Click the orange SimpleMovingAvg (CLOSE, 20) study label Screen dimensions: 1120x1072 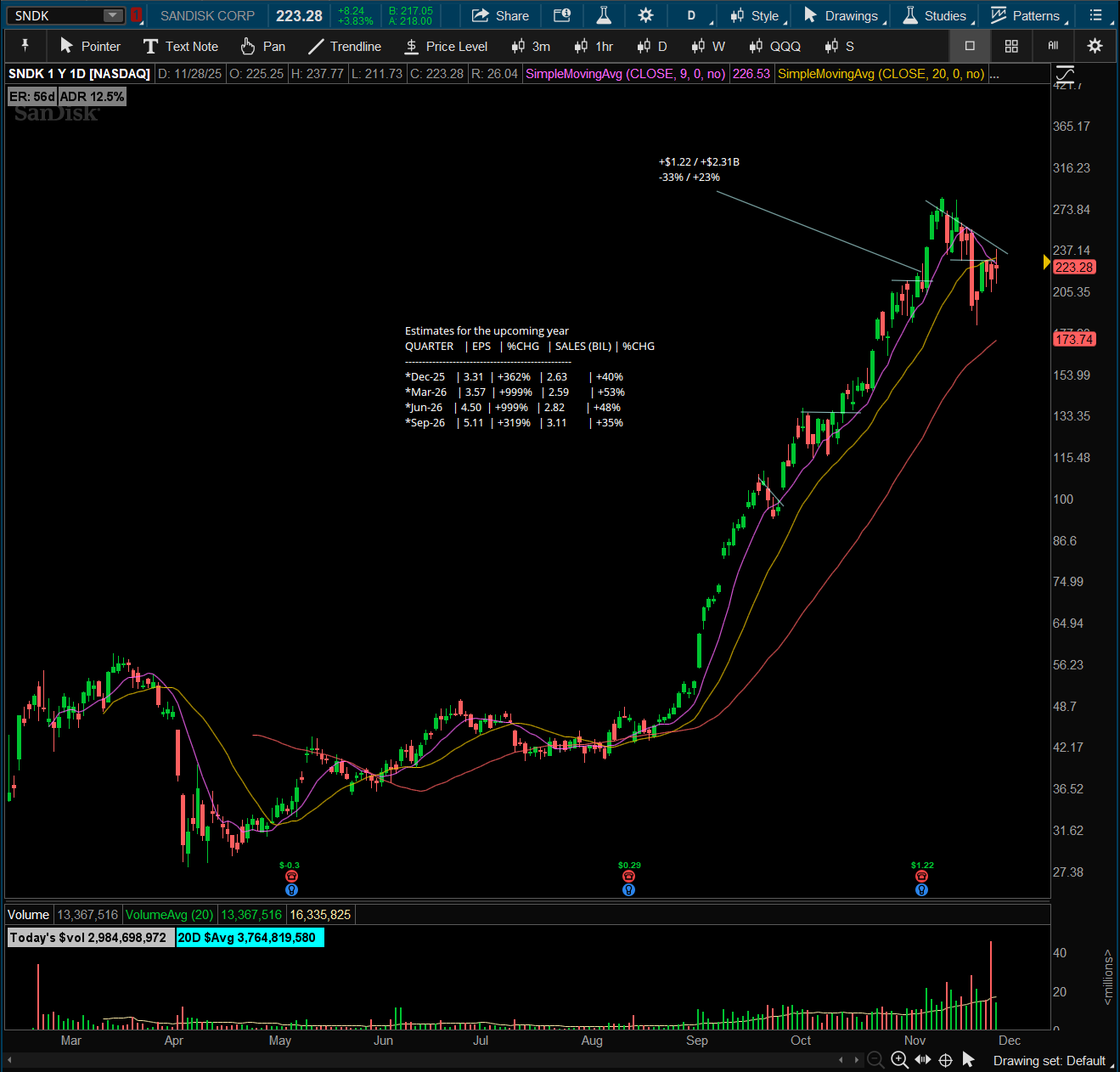point(881,74)
